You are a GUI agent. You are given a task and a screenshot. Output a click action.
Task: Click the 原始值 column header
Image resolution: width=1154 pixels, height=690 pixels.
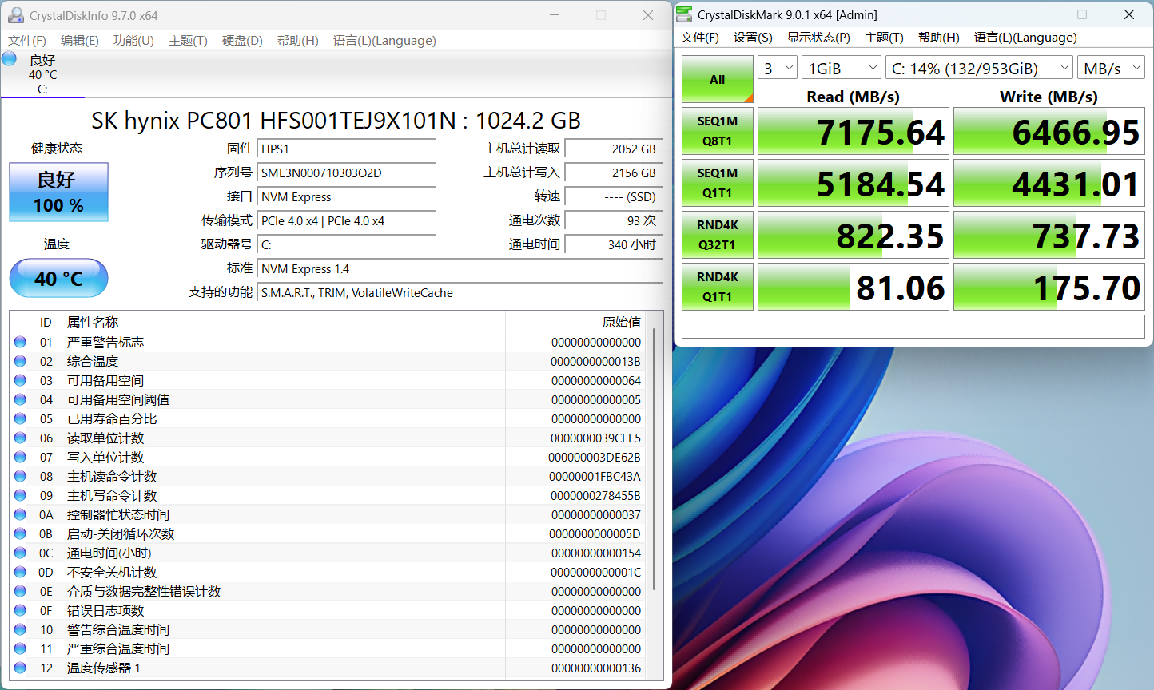coord(621,322)
